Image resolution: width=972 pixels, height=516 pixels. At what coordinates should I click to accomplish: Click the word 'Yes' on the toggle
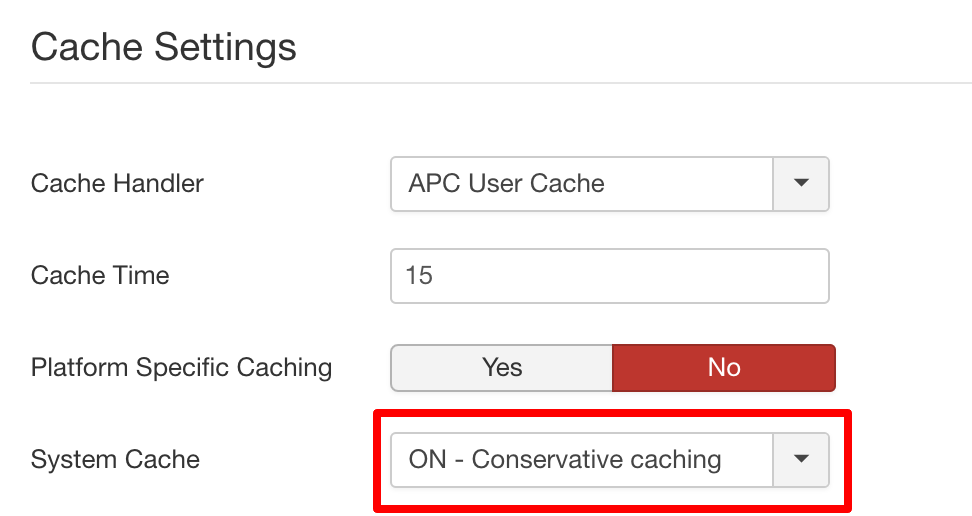(501, 368)
